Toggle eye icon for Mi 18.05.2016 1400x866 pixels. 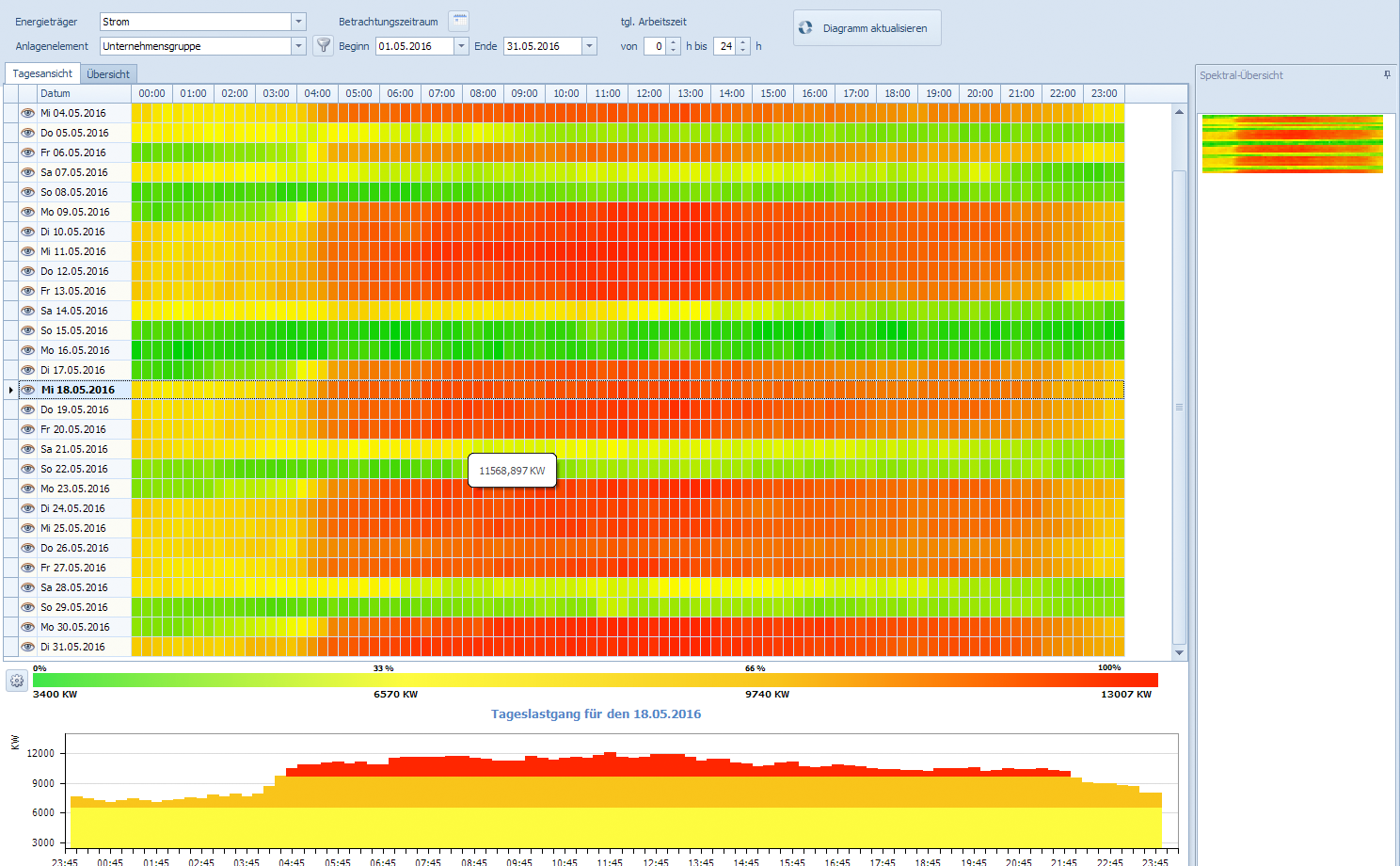pyautogui.click(x=28, y=390)
